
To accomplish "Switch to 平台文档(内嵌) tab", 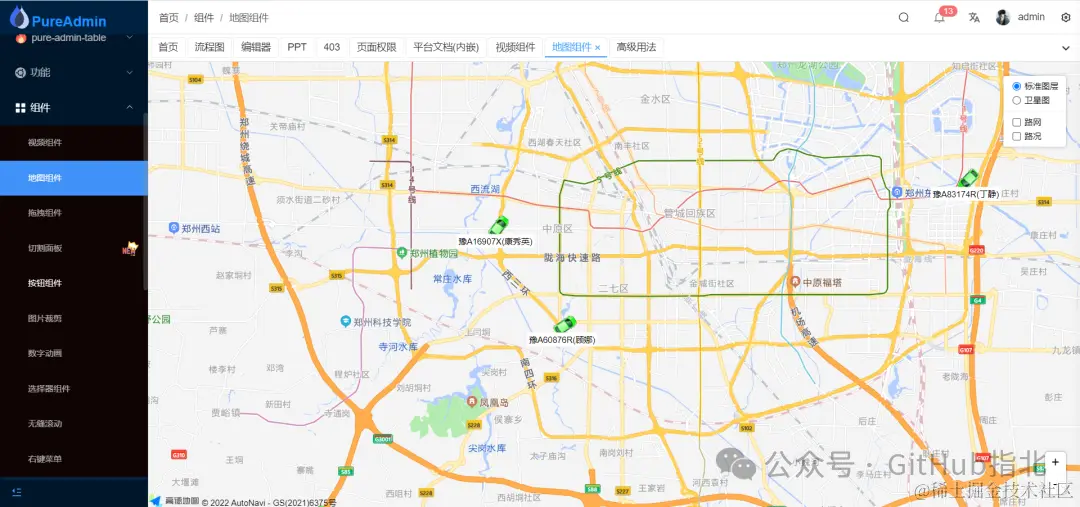I will tap(446, 47).
